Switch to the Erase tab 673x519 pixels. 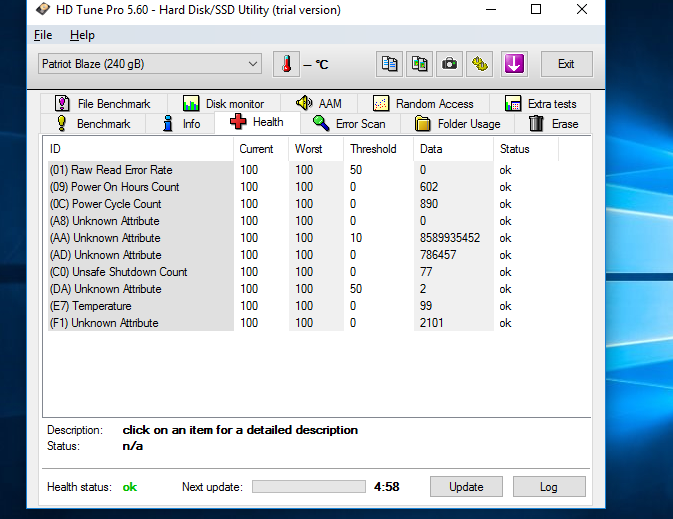point(553,124)
